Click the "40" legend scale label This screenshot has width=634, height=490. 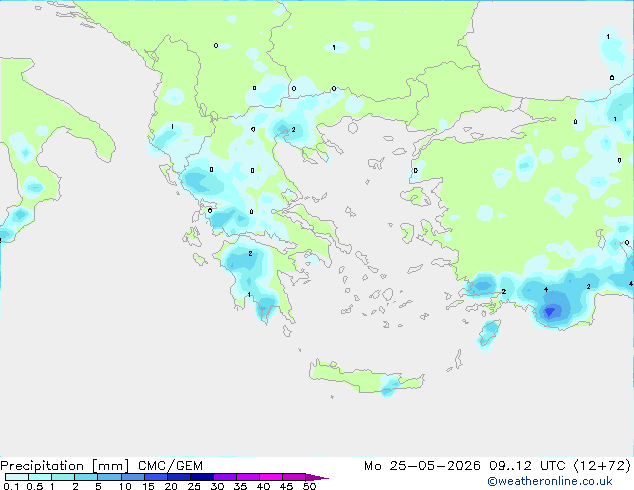coord(263,486)
